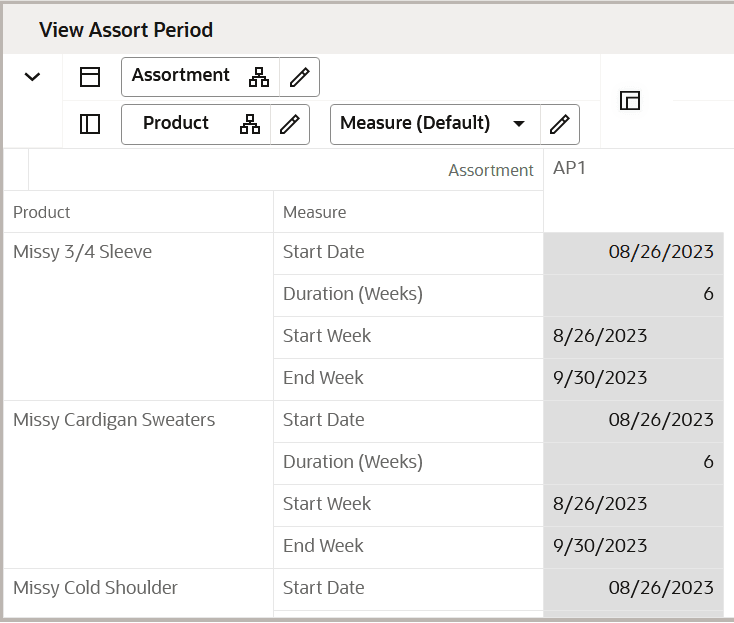Select the AP1 column header

(x=570, y=168)
